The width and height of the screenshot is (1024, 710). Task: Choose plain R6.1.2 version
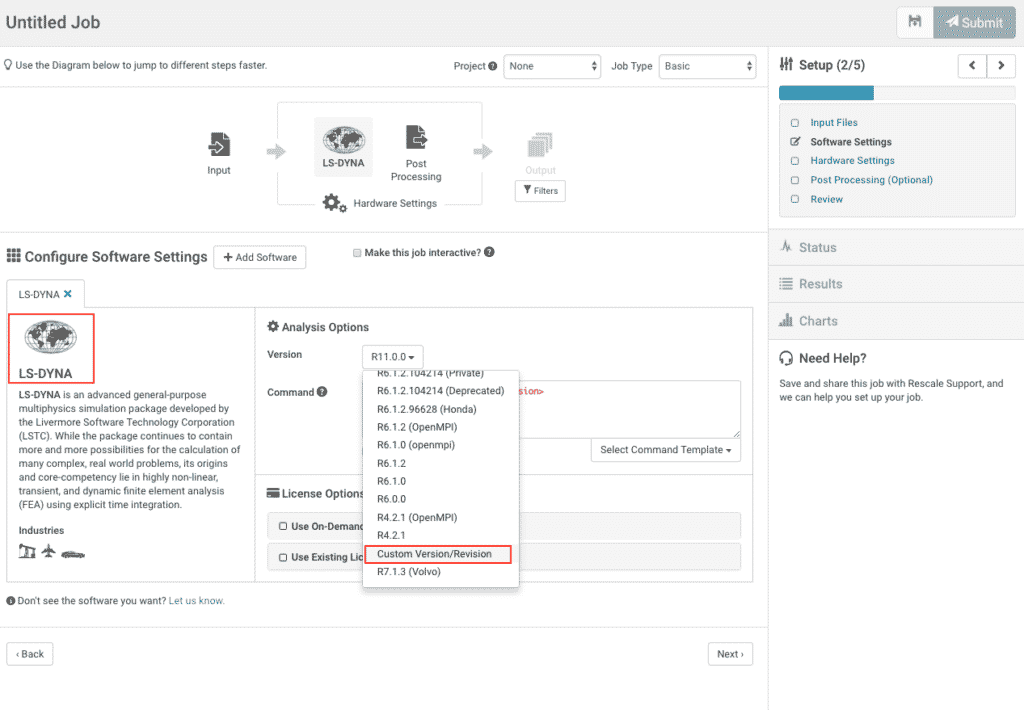click(x=440, y=463)
